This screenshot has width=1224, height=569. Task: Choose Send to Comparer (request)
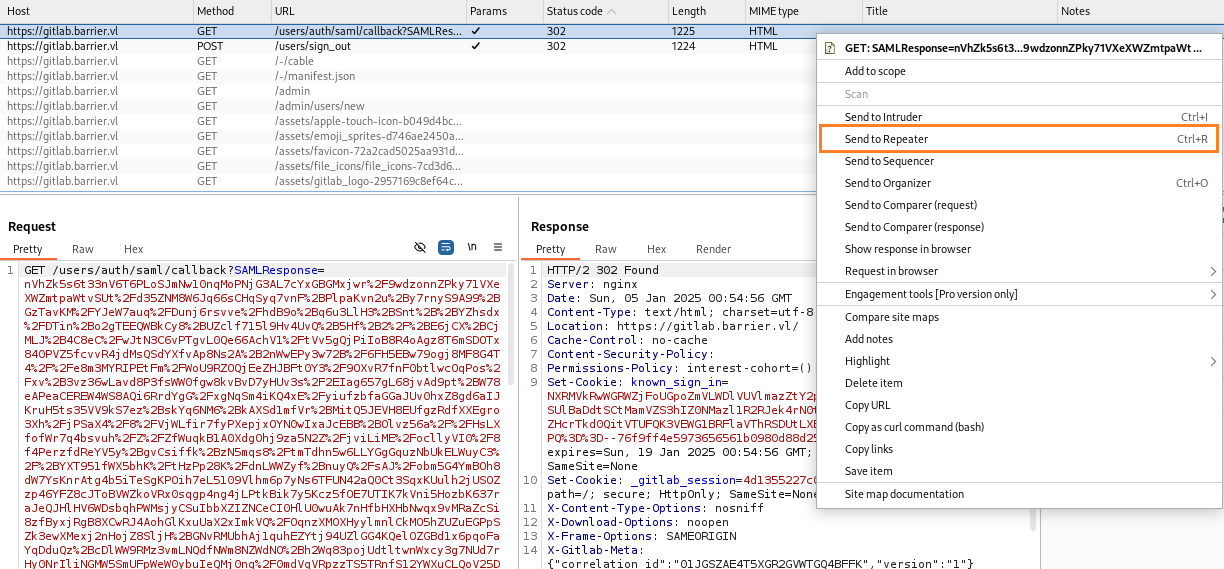pos(1018,205)
